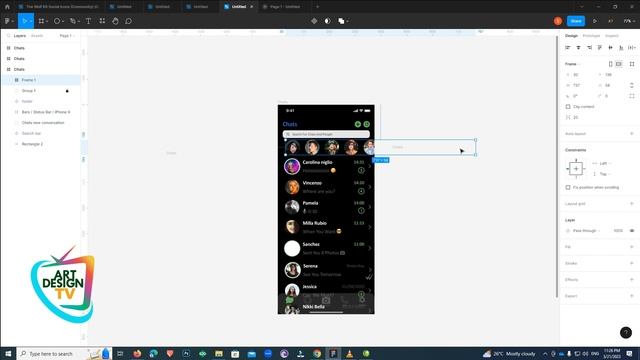640x360 pixels.
Task: Open the Figma main menu icon
Action: (x=7, y=21)
